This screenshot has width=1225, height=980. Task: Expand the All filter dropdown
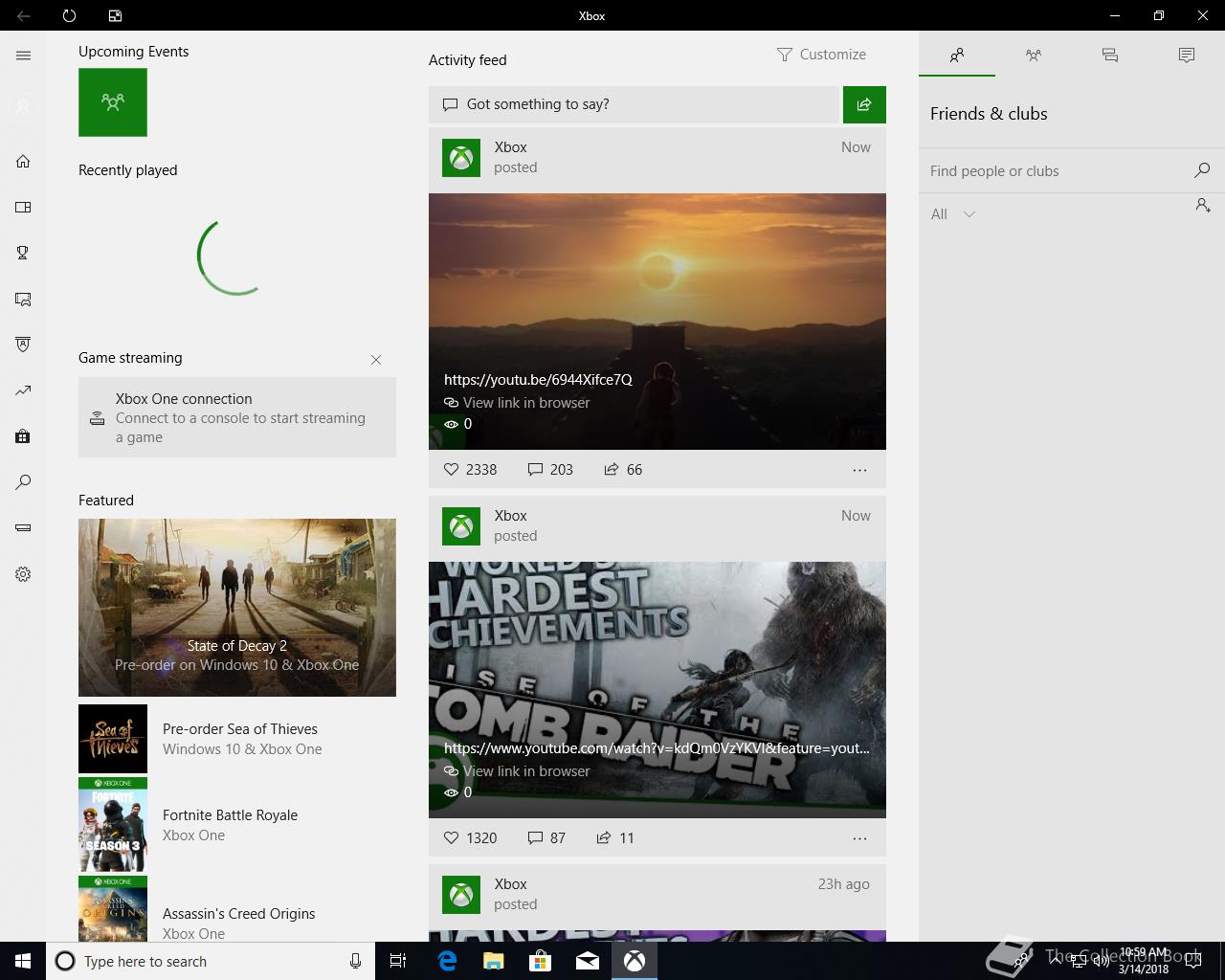pyautogui.click(x=953, y=214)
